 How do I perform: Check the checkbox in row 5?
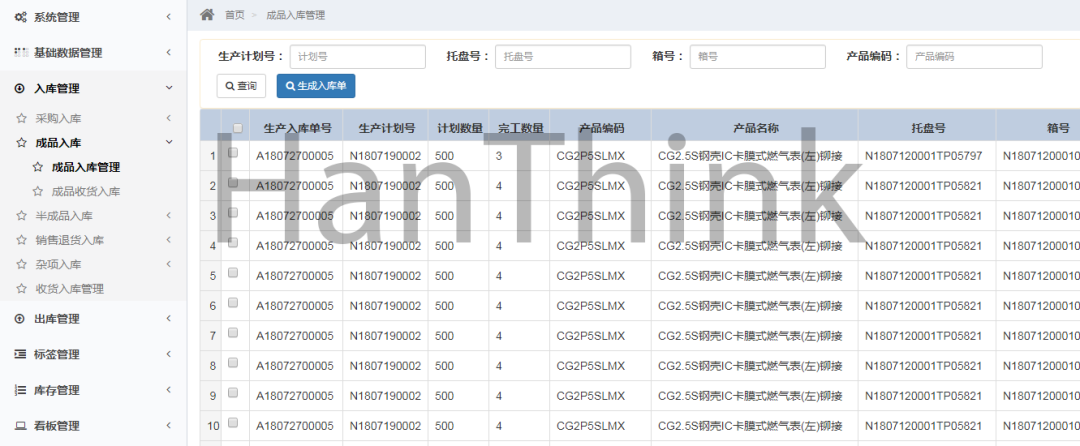[233, 273]
